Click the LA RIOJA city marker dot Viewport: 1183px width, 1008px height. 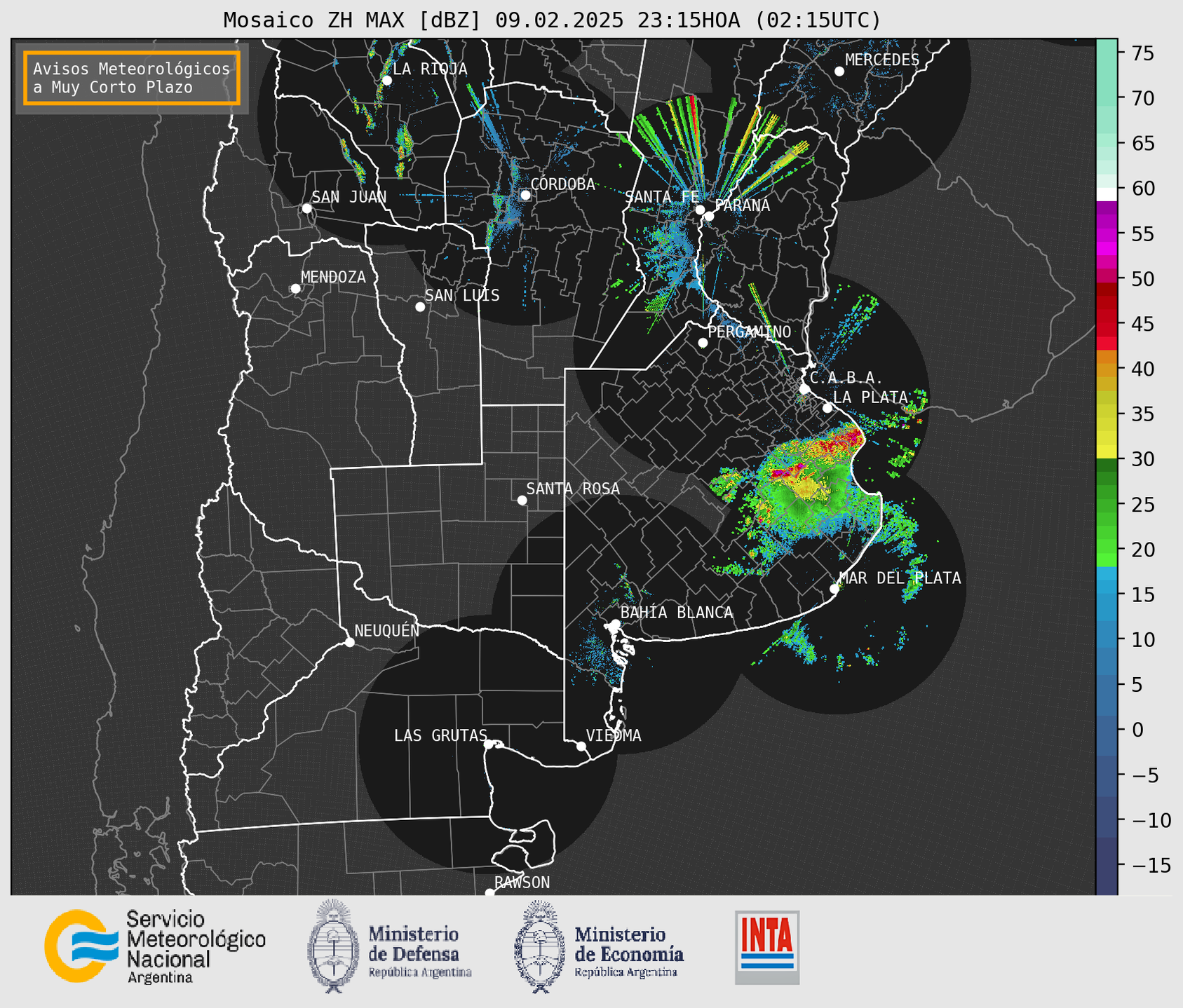(x=386, y=81)
